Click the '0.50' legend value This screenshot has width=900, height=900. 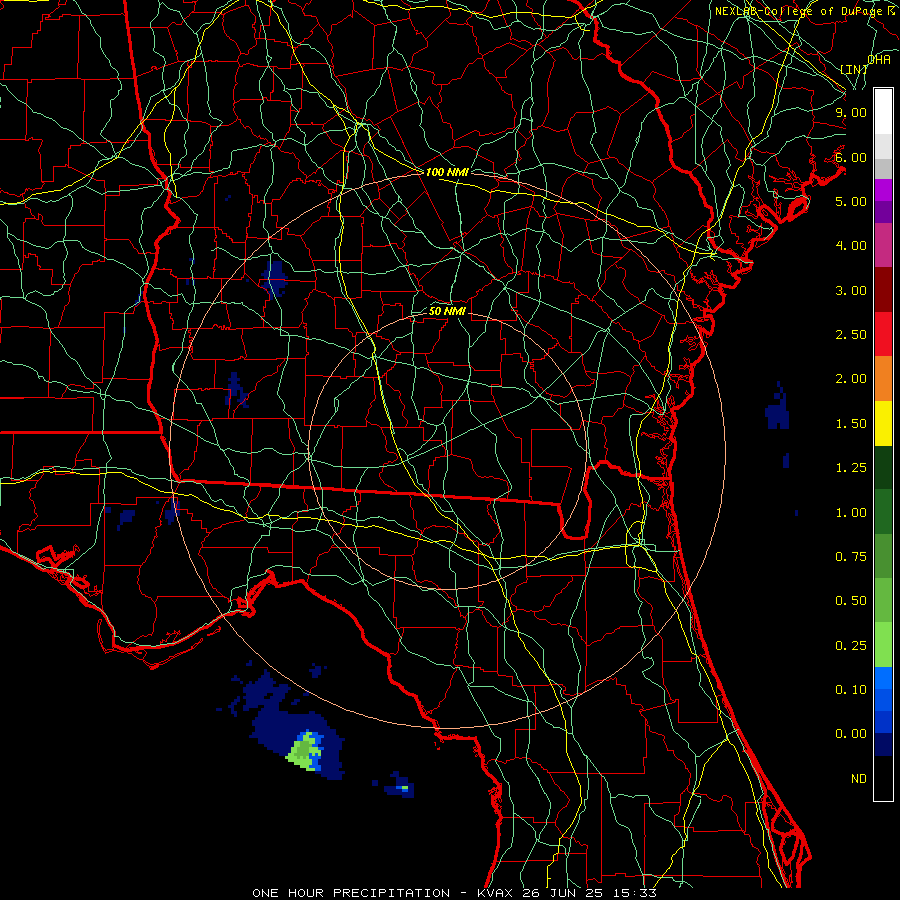[x=851, y=601]
